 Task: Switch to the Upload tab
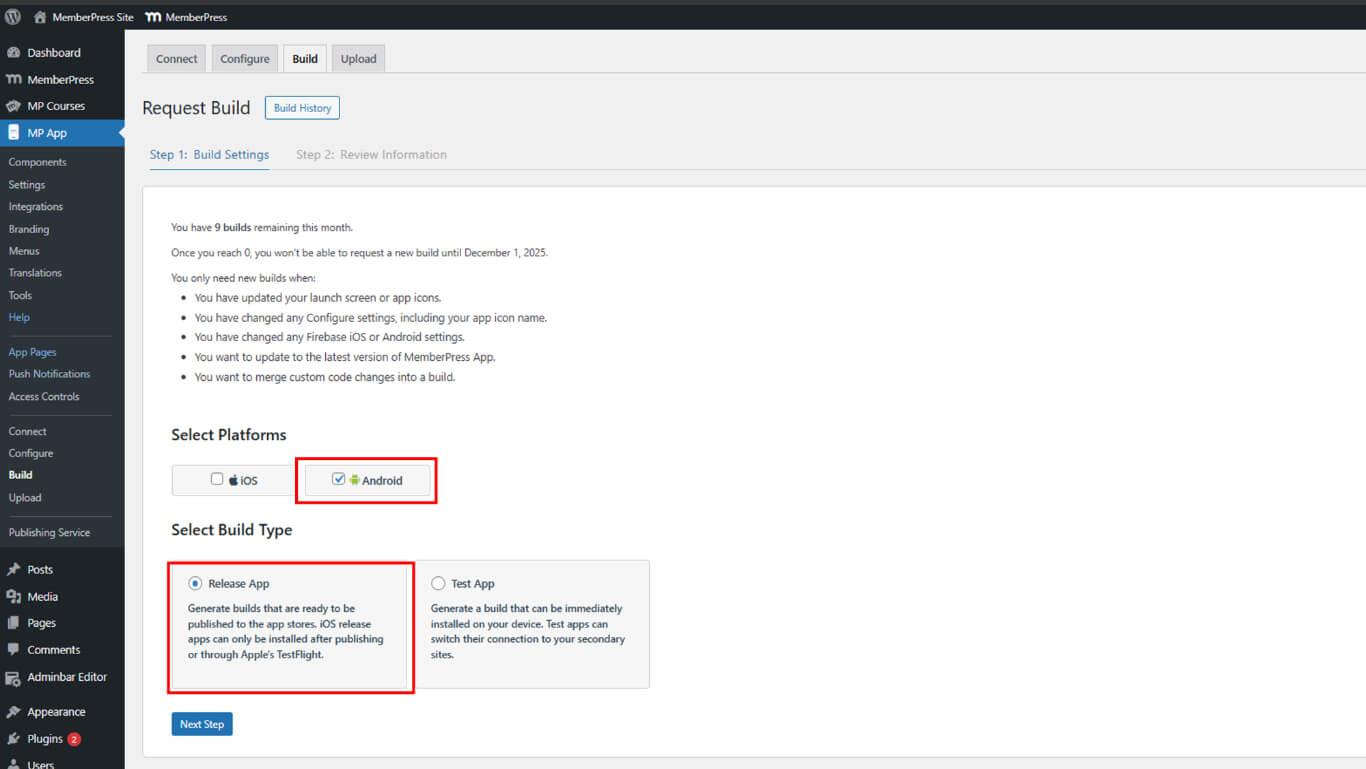[358, 59]
